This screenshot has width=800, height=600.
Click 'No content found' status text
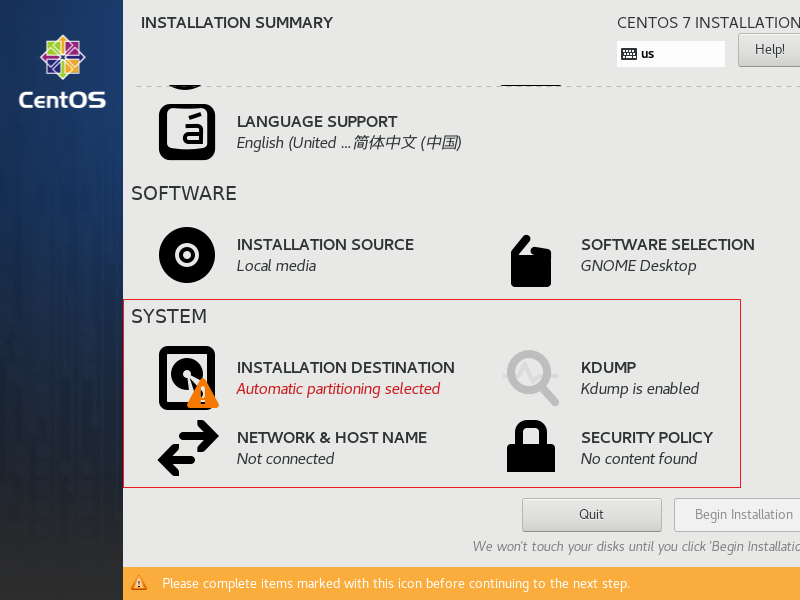pos(639,459)
